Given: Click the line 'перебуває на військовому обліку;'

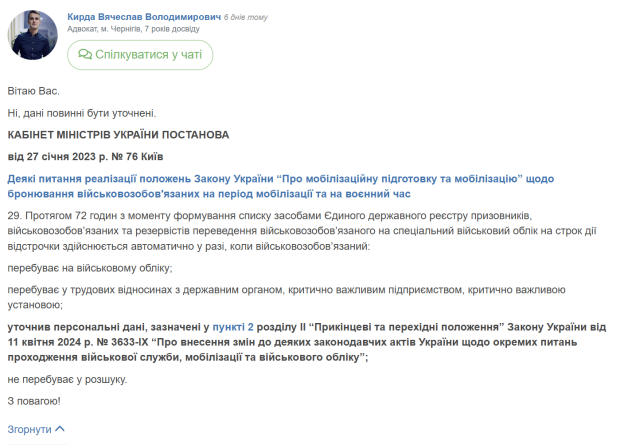Looking at the screenshot, I should coord(90,268).
